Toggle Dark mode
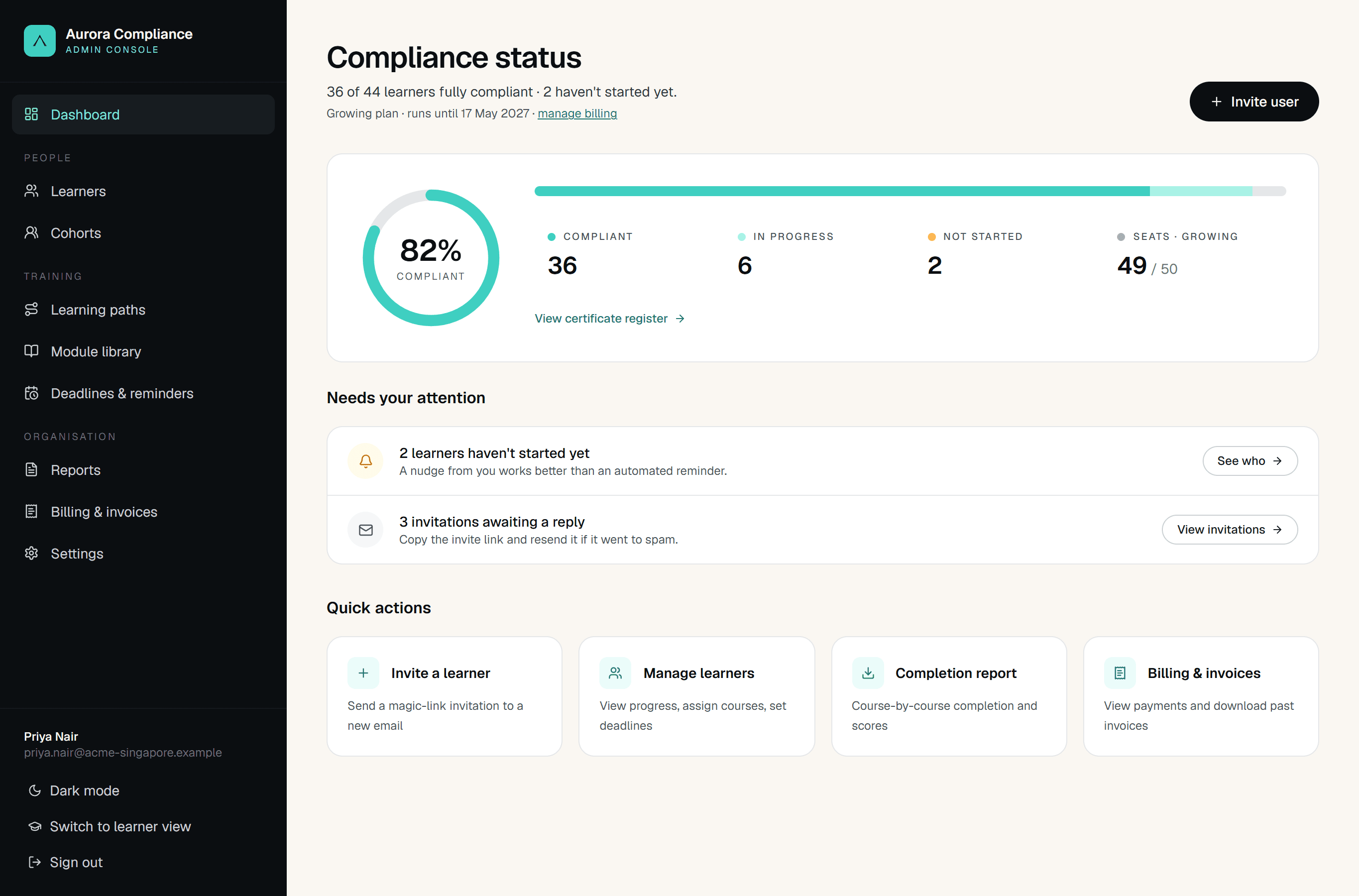This screenshot has height=896, width=1359. [74, 790]
